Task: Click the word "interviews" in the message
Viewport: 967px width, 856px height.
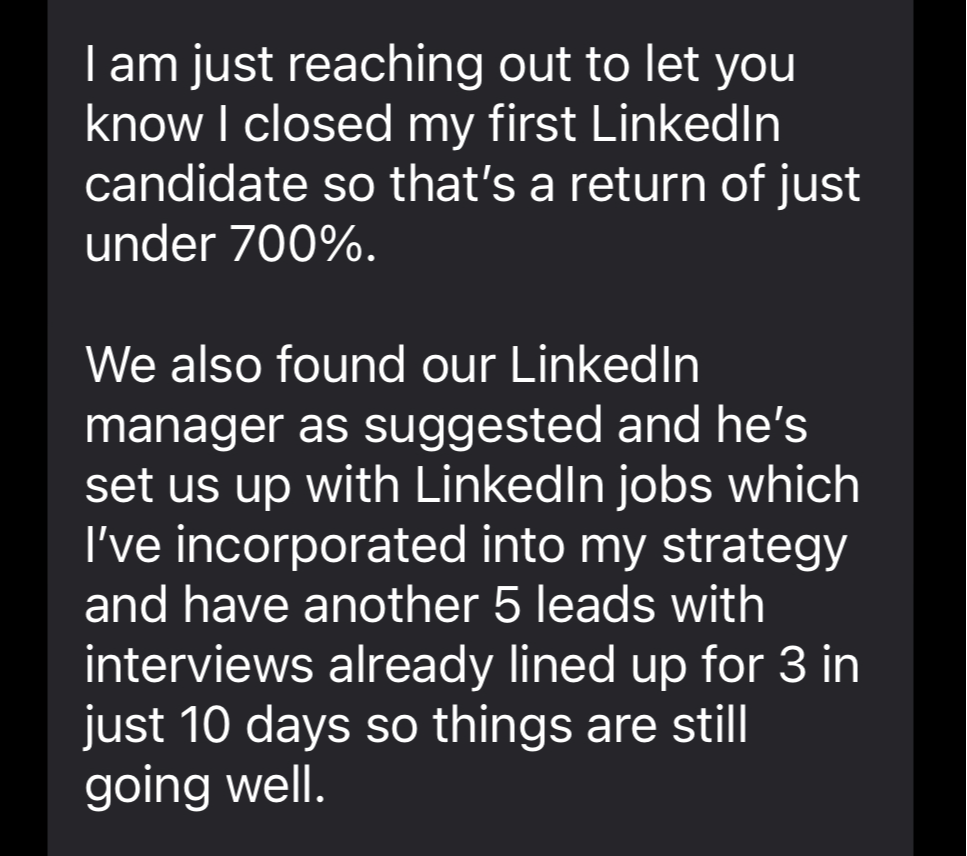Action: pyautogui.click(x=199, y=665)
